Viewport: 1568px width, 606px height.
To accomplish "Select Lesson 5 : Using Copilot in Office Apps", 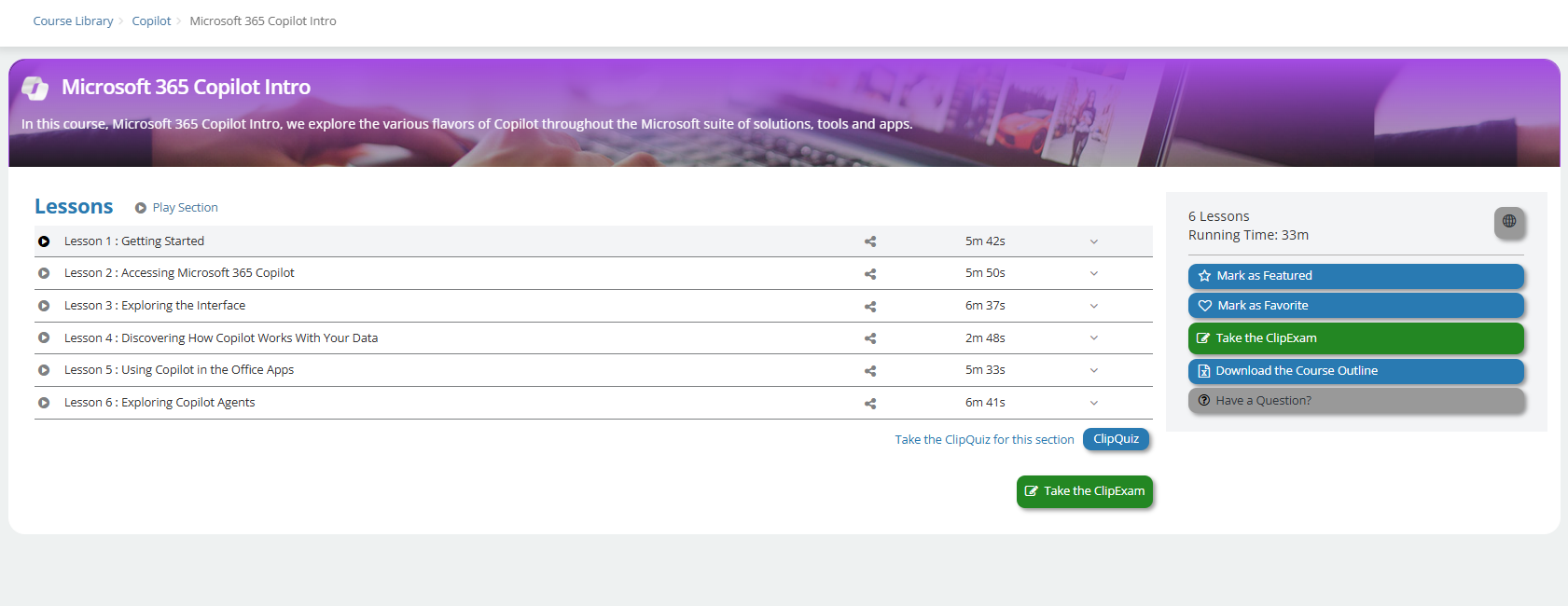I will coord(179,370).
